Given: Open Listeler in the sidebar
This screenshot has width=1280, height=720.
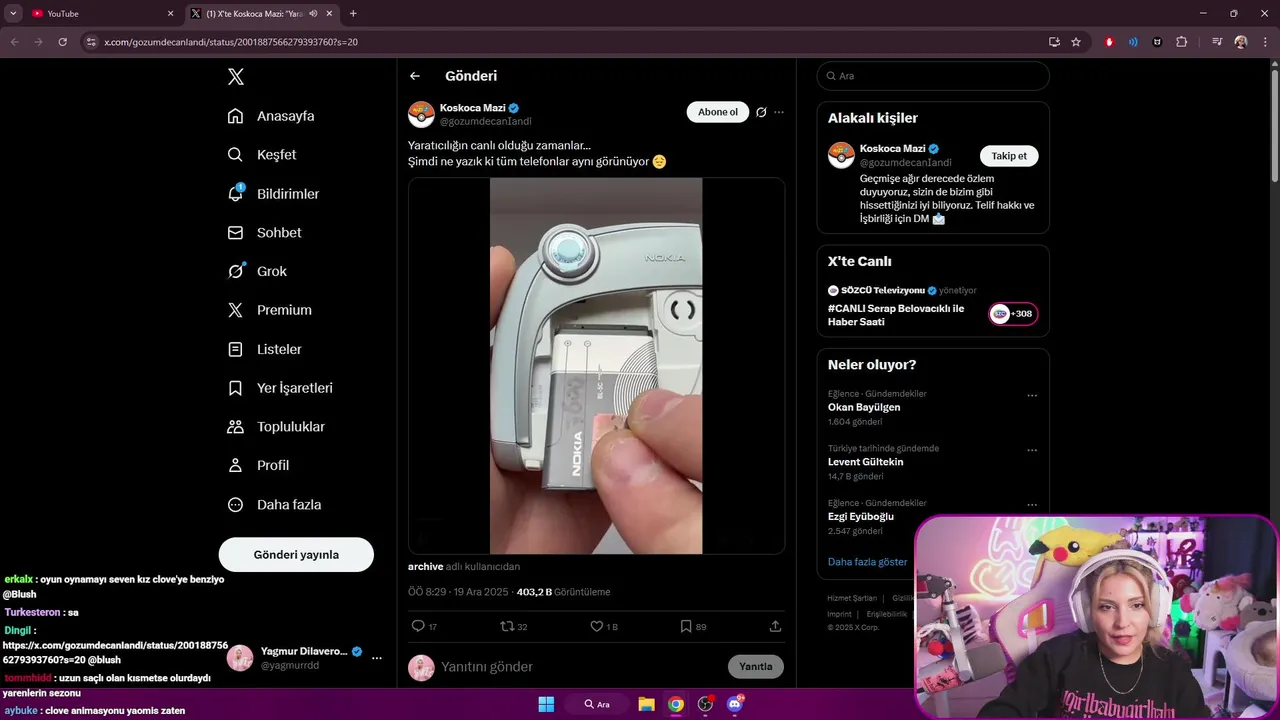Looking at the screenshot, I should click(x=264, y=349).
